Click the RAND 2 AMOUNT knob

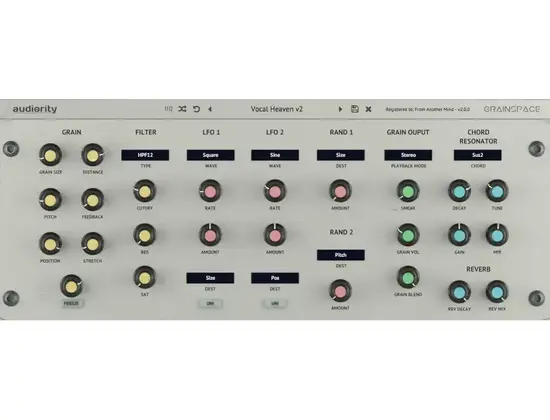(340, 291)
